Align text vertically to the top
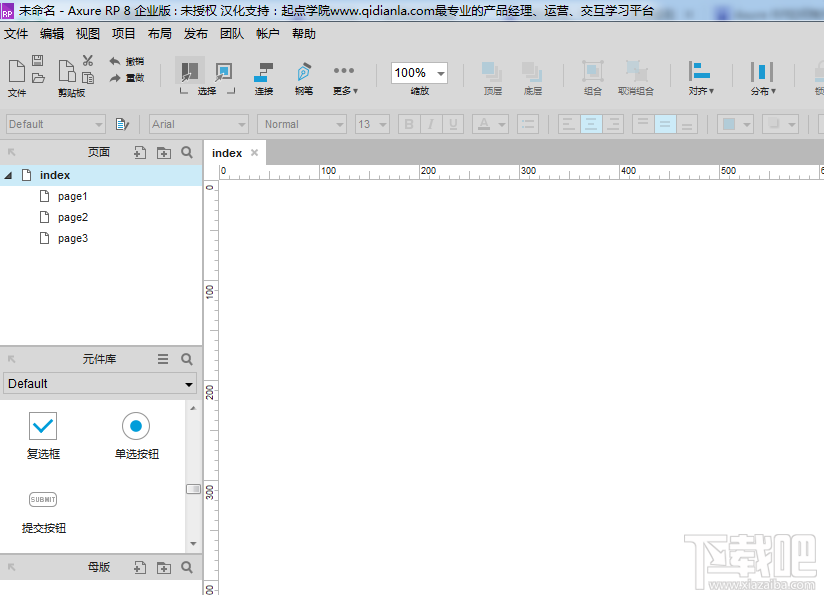Image resolution: width=824 pixels, height=595 pixels. 643,125
